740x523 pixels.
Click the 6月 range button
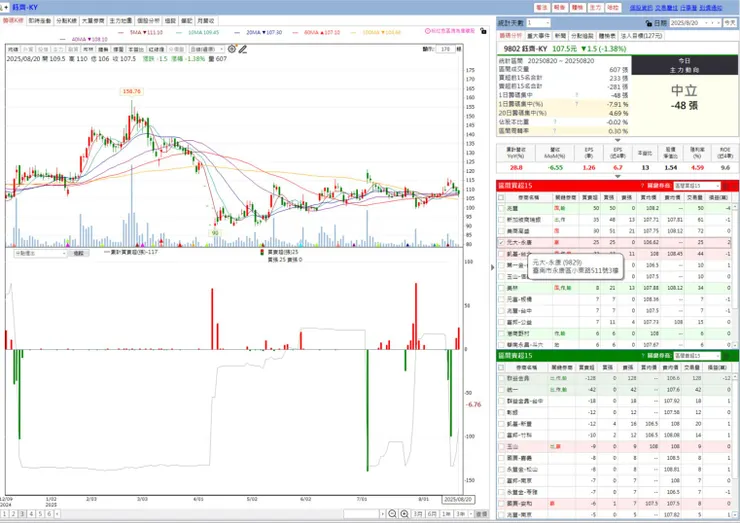[x=432, y=514]
